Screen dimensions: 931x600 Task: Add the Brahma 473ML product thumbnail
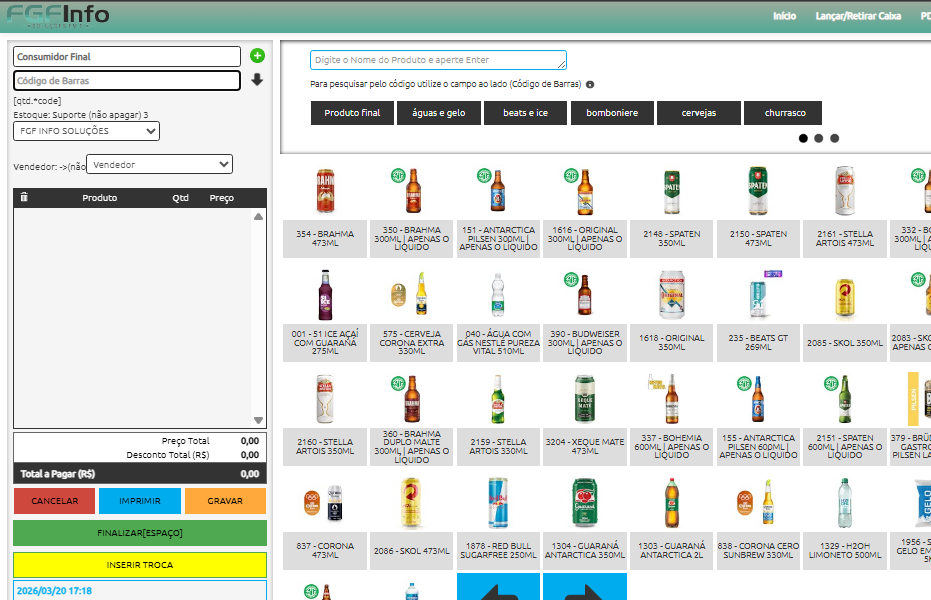[x=325, y=191]
